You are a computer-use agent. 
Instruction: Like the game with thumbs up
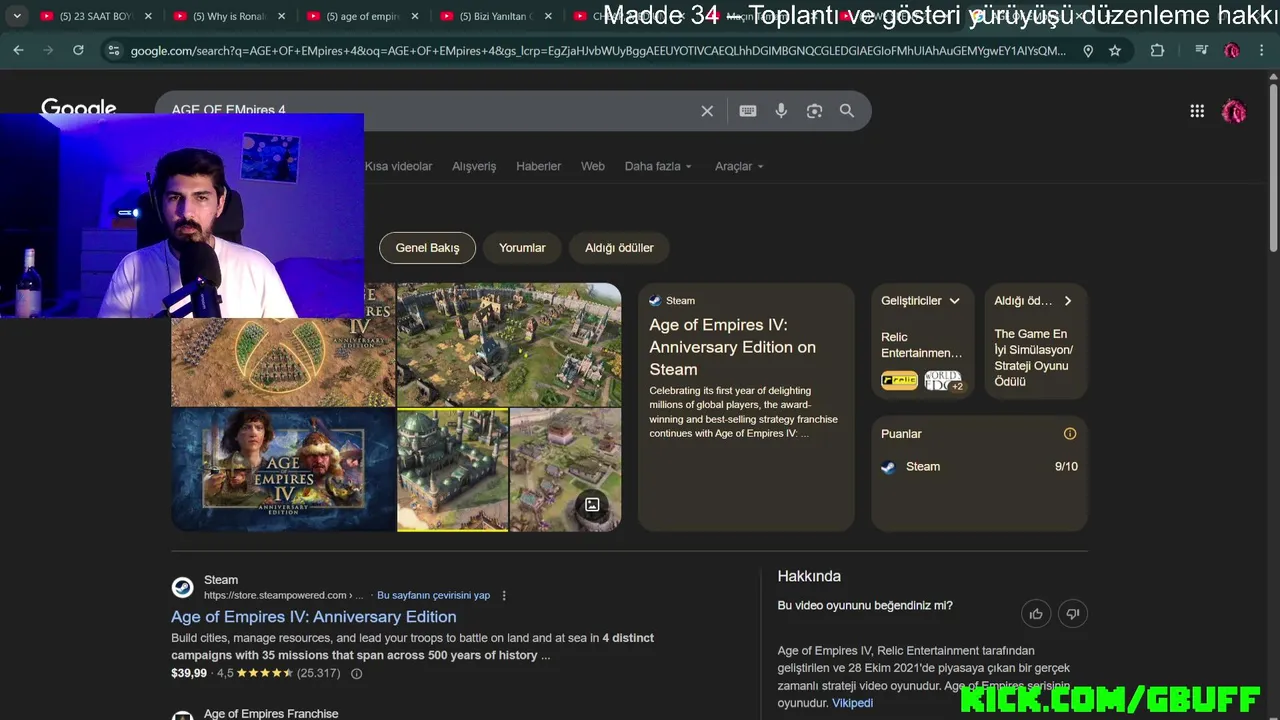(x=1036, y=614)
